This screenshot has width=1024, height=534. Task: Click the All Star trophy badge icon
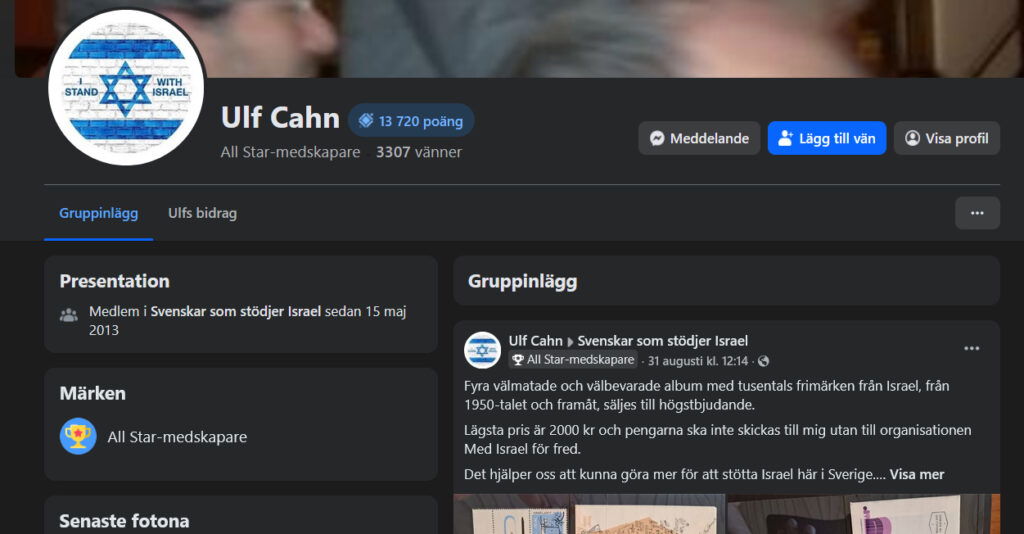coord(78,436)
